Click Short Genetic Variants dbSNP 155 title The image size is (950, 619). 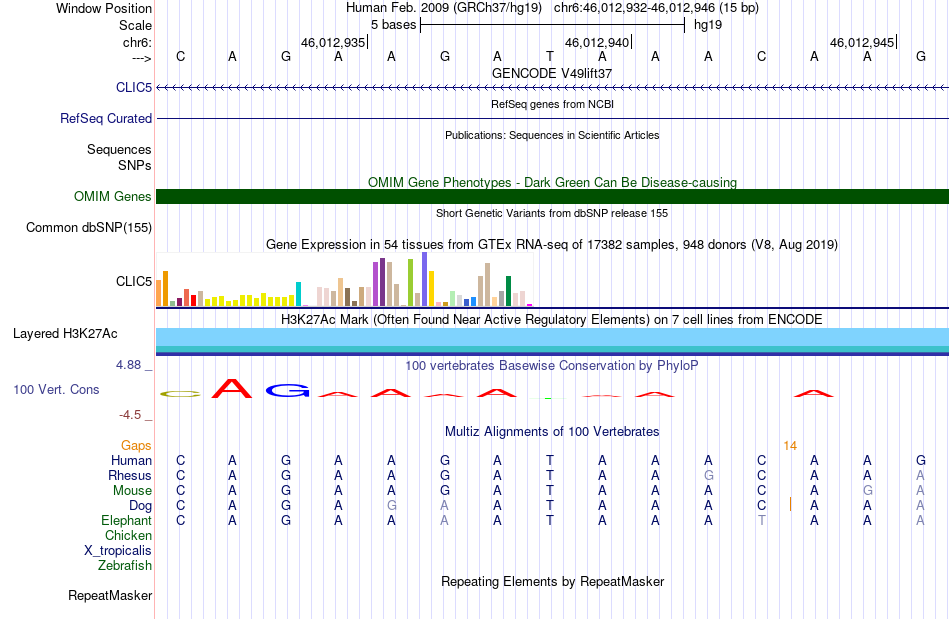pos(552,213)
